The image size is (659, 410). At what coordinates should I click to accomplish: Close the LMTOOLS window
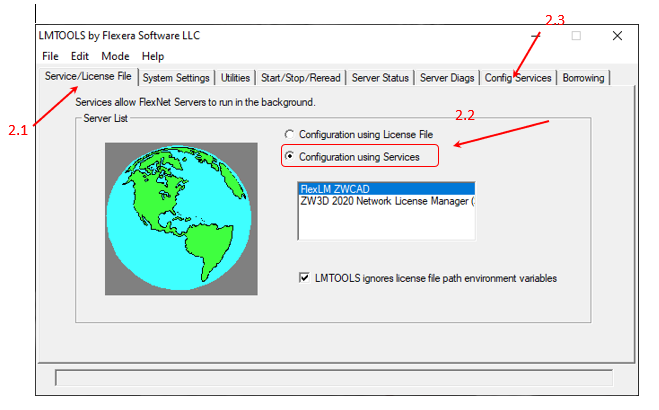tap(617, 36)
